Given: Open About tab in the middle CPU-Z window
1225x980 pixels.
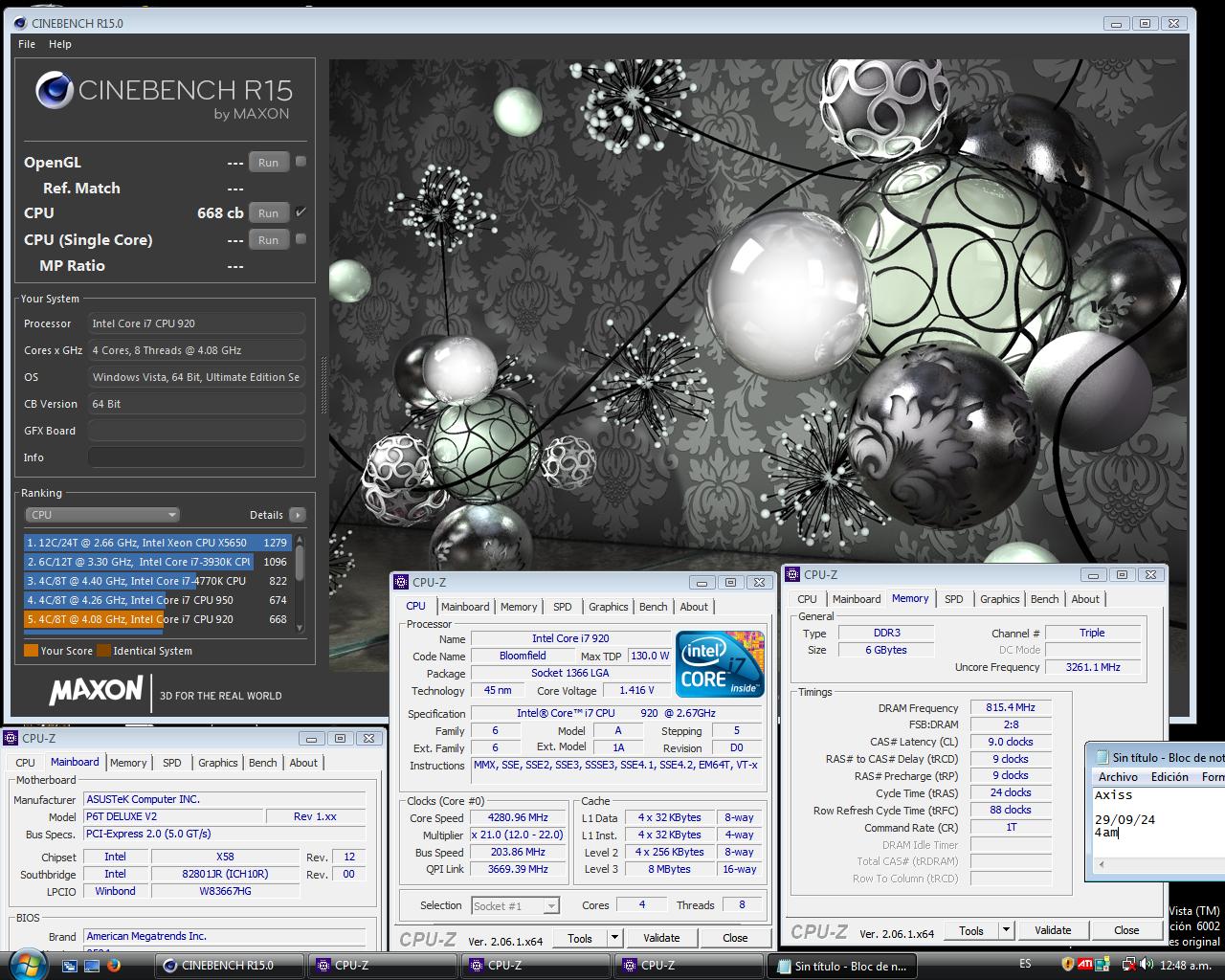Looking at the screenshot, I should click(694, 607).
